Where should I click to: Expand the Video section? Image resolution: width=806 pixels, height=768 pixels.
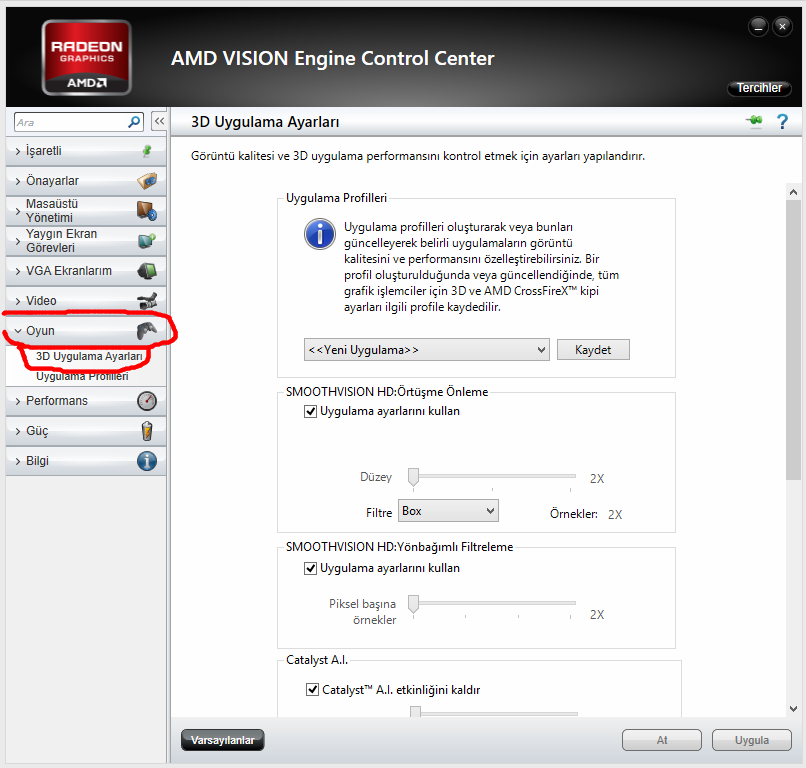[x=86, y=301]
